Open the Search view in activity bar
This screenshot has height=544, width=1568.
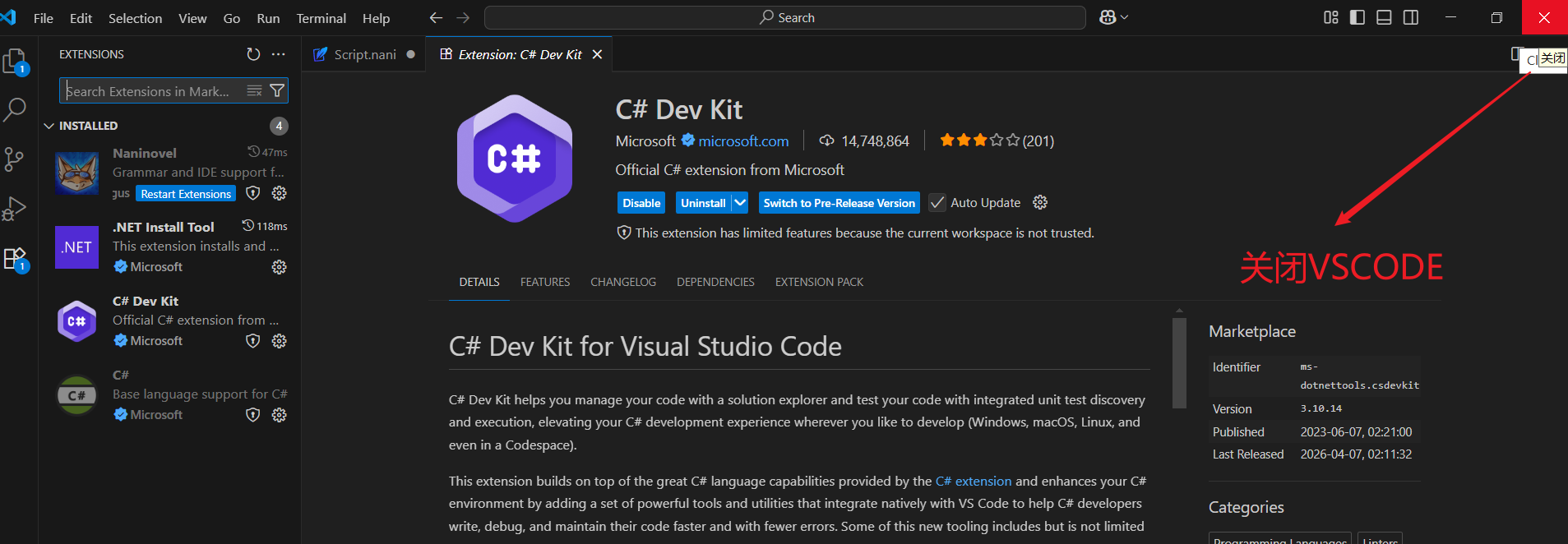[15, 109]
